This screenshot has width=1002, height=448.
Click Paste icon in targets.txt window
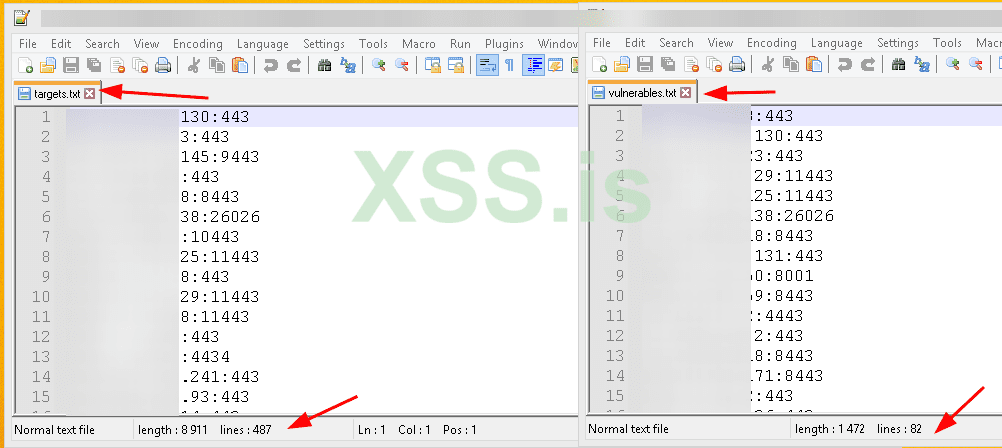click(x=240, y=65)
